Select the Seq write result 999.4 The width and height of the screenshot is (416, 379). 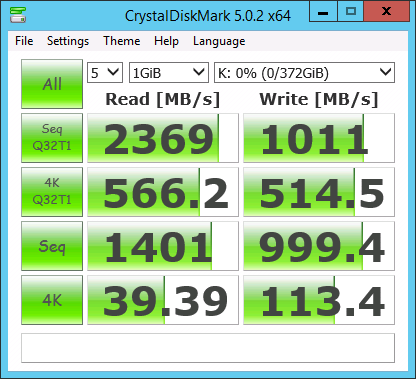point(319,246)
